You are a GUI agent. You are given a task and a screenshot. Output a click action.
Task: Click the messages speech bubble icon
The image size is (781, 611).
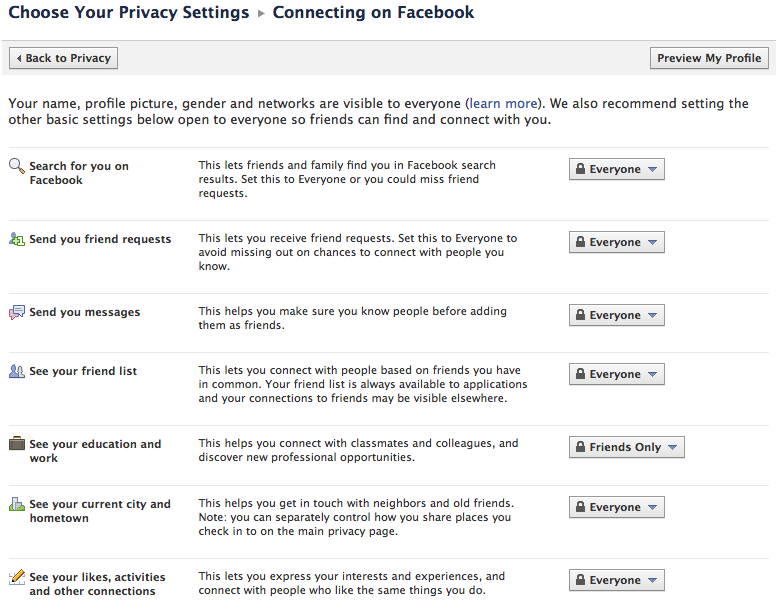click(17, 312)
